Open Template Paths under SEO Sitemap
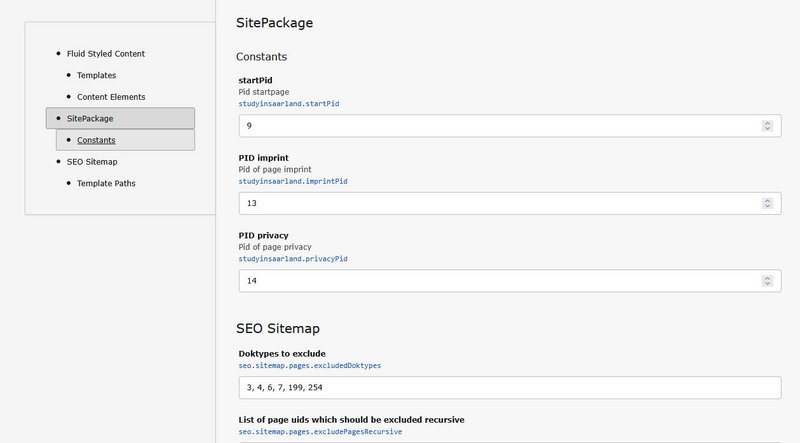Image resolution: width=800 pixels, height=443 pixels. [x=106, y=183]
